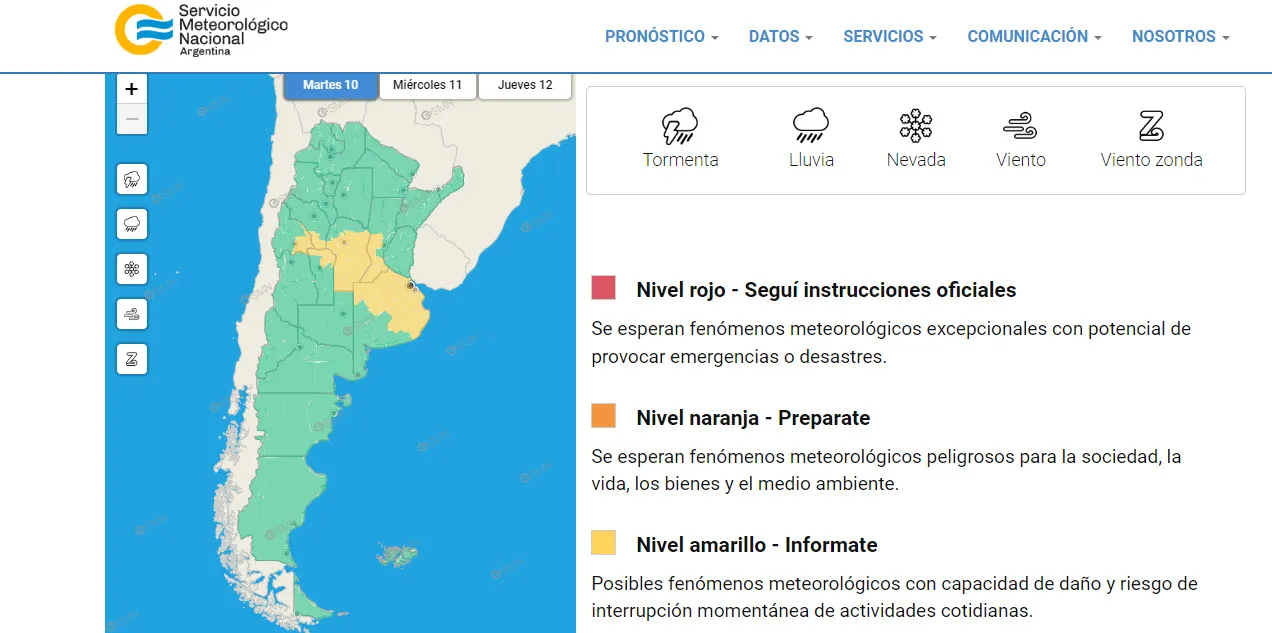This screenshot has width=1272, height=633.
Task: Toggle the zonda wind layer on the map sidebar
Action: (131, 358)
